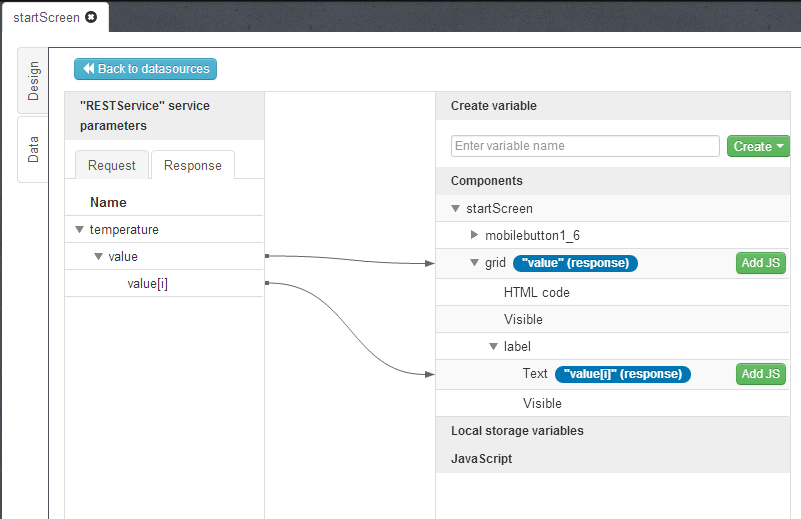Collapse the value node in response tree
This screenshot has height=519, width=801.
click(98, 257)
